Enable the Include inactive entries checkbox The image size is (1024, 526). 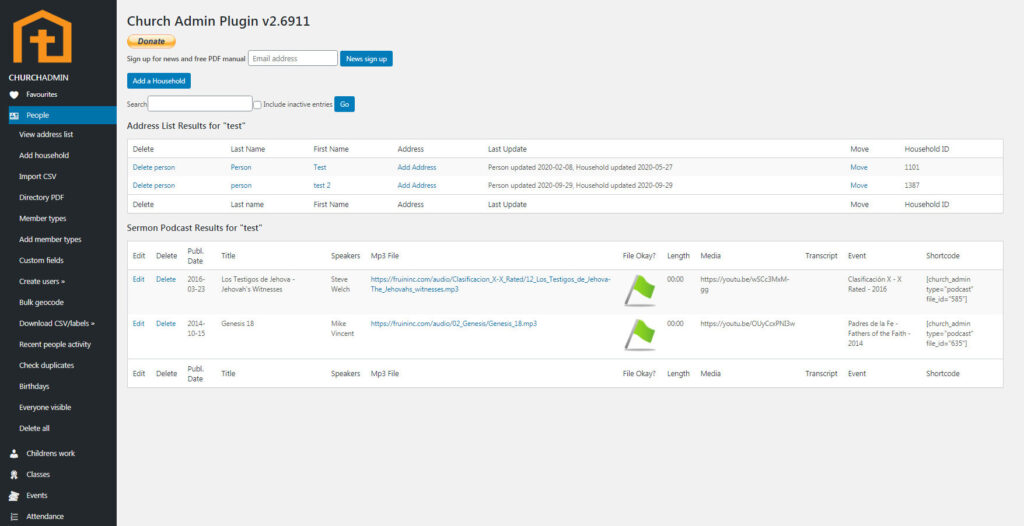[x=257, y=105]
